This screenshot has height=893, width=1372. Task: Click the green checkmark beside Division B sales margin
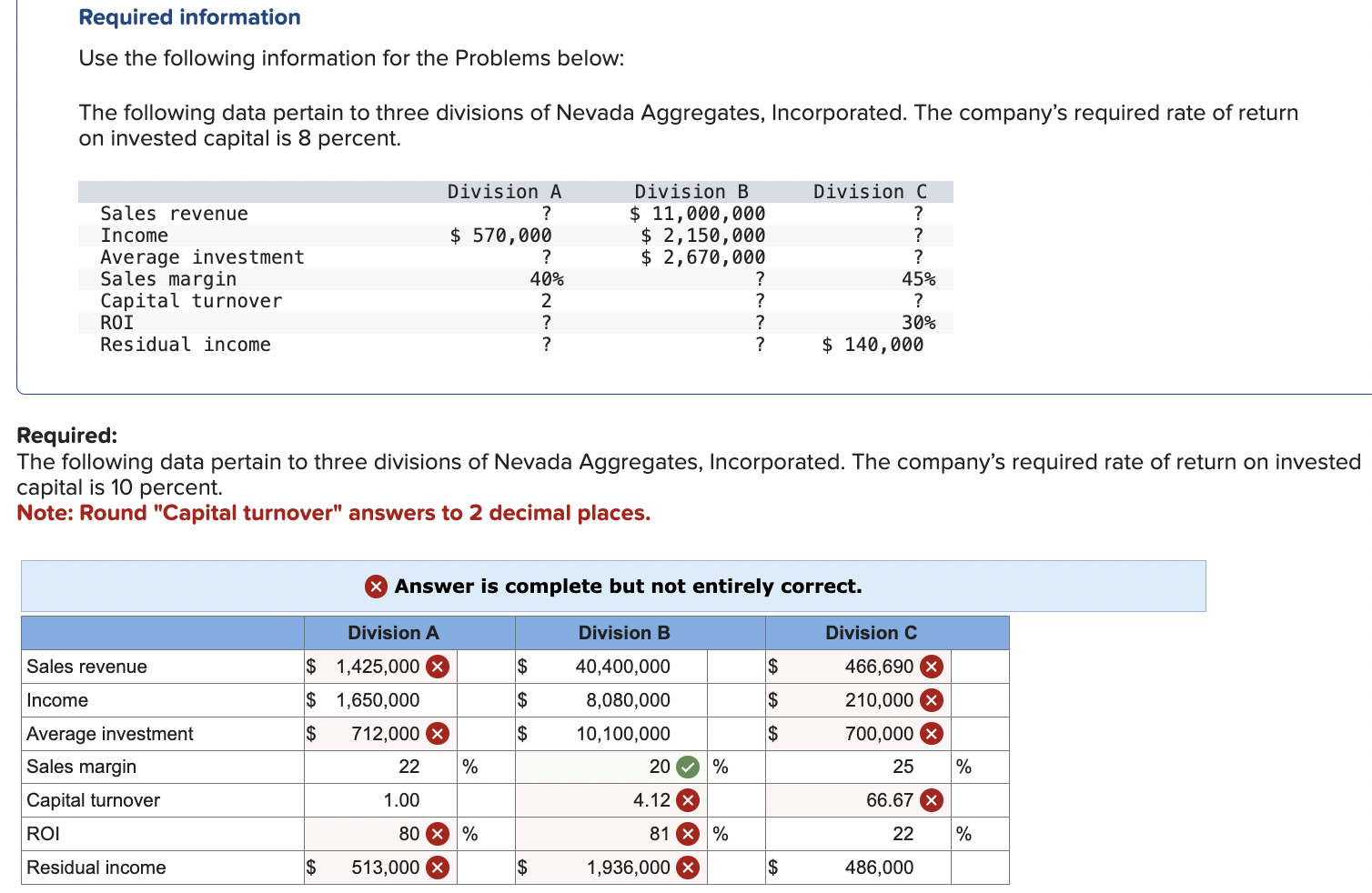click(x=685, y=767)
